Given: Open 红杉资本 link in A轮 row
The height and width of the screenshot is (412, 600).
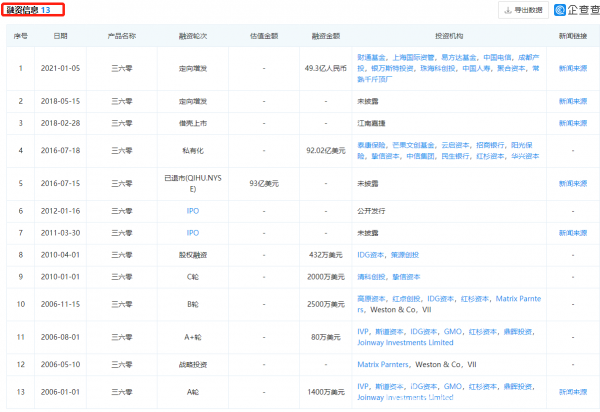Looking at the screenshot, I should pos(483,386).
